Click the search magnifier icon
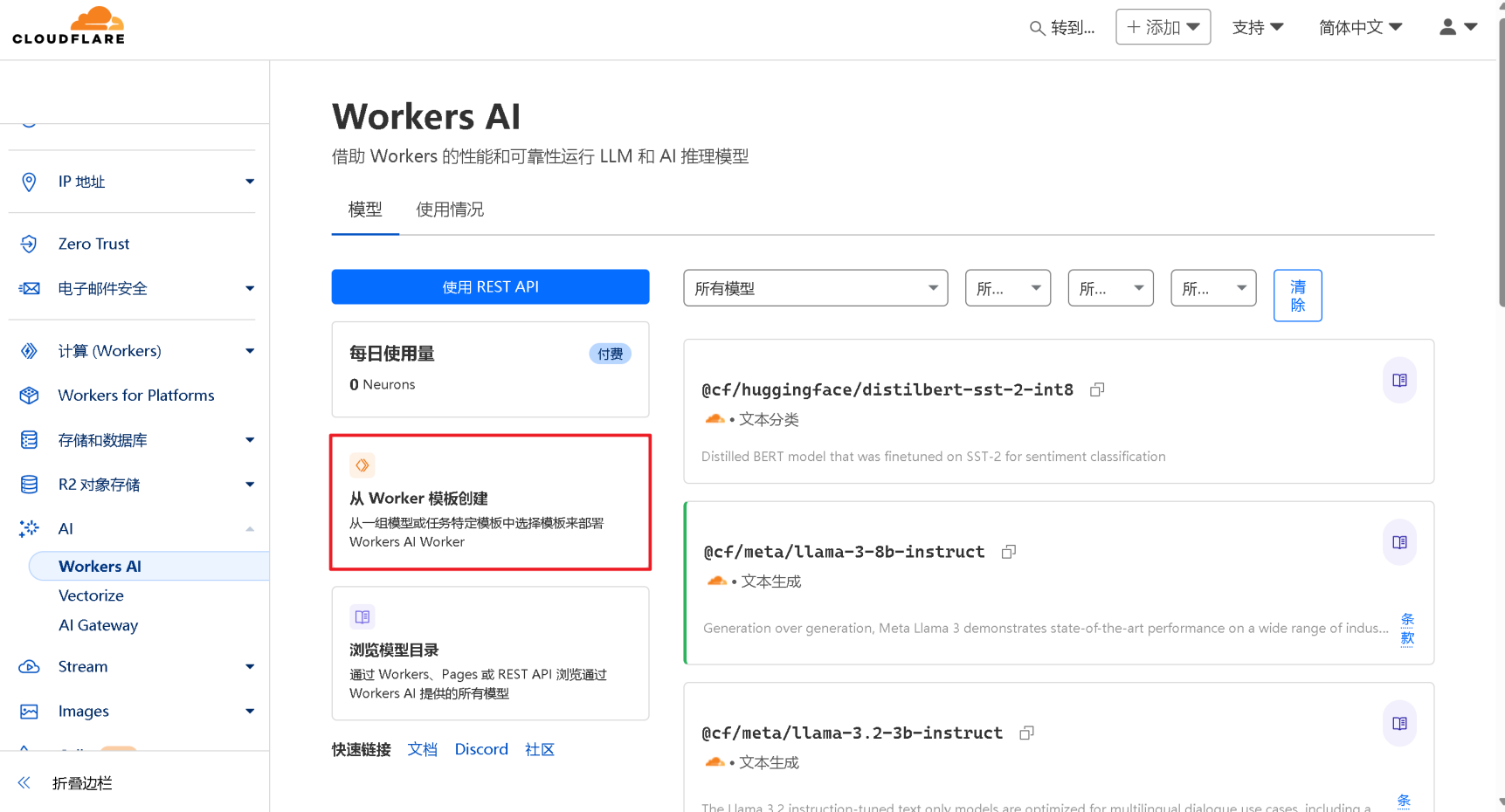Viewport: 1505px width, 812px height. (x=1037, y=28)
